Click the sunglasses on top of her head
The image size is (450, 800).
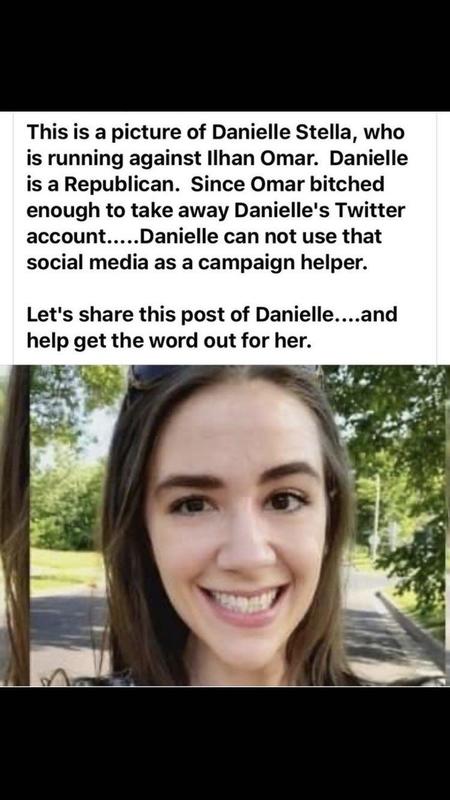click(x=224, y=378)
